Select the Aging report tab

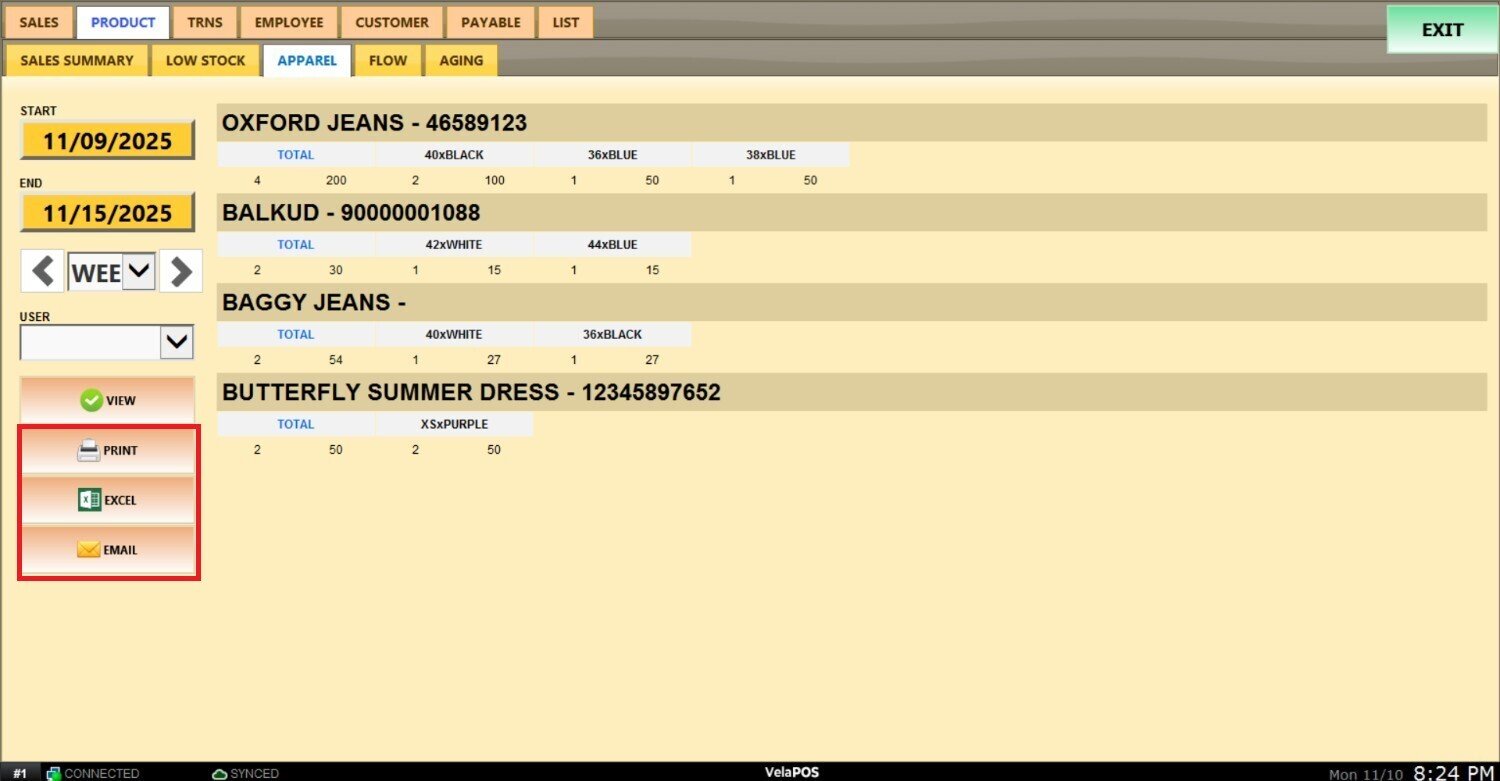coord(461,60)
